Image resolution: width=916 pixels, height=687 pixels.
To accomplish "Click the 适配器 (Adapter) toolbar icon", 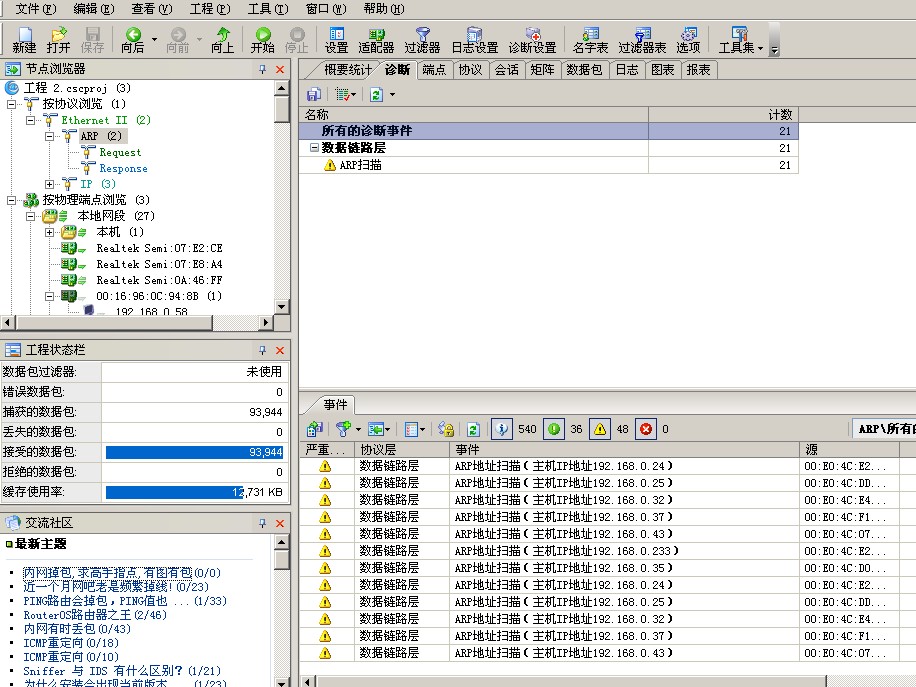I will (x=376, y=40).
